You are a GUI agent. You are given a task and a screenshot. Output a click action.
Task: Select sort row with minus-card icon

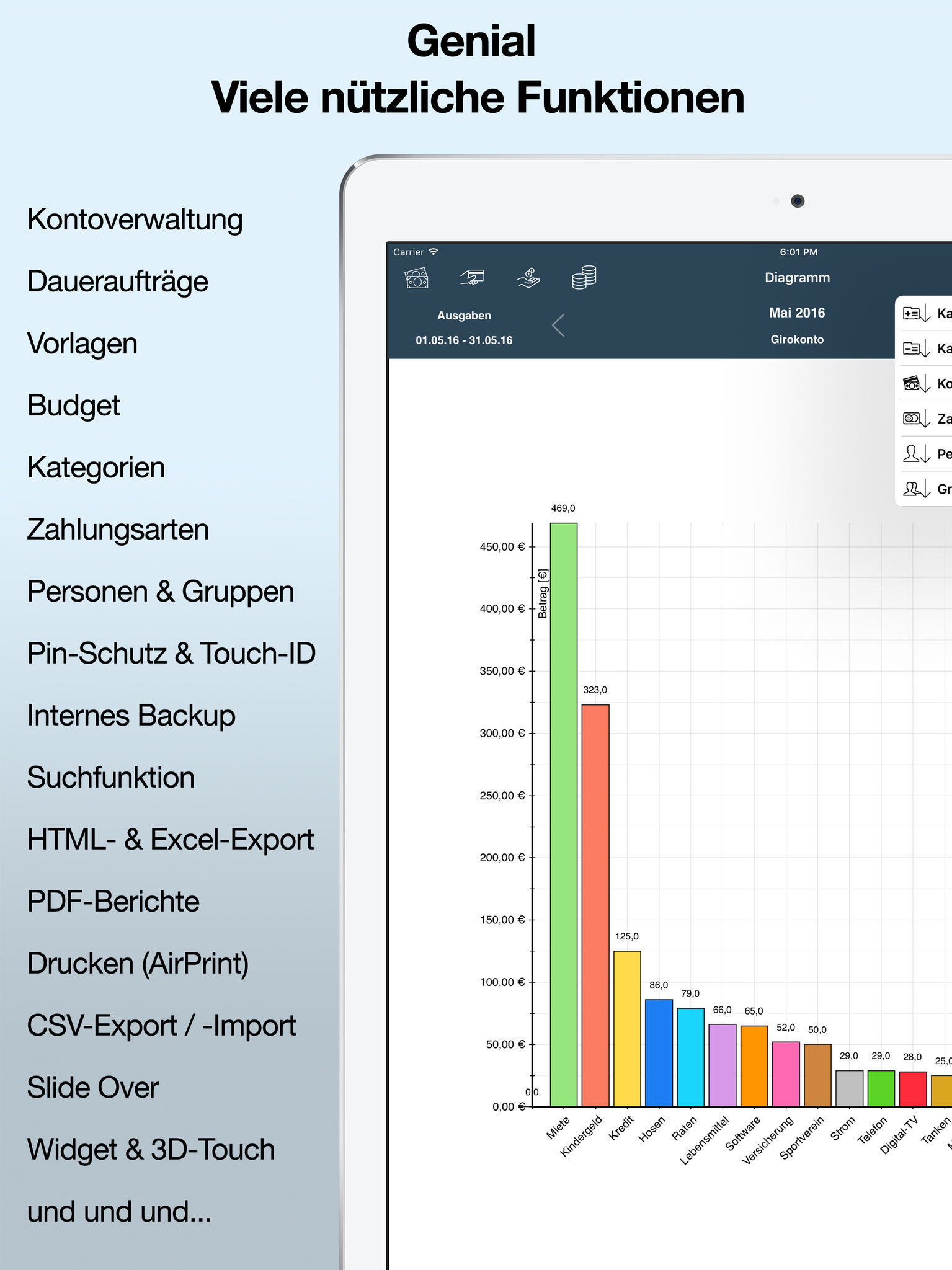coord(923,349)
